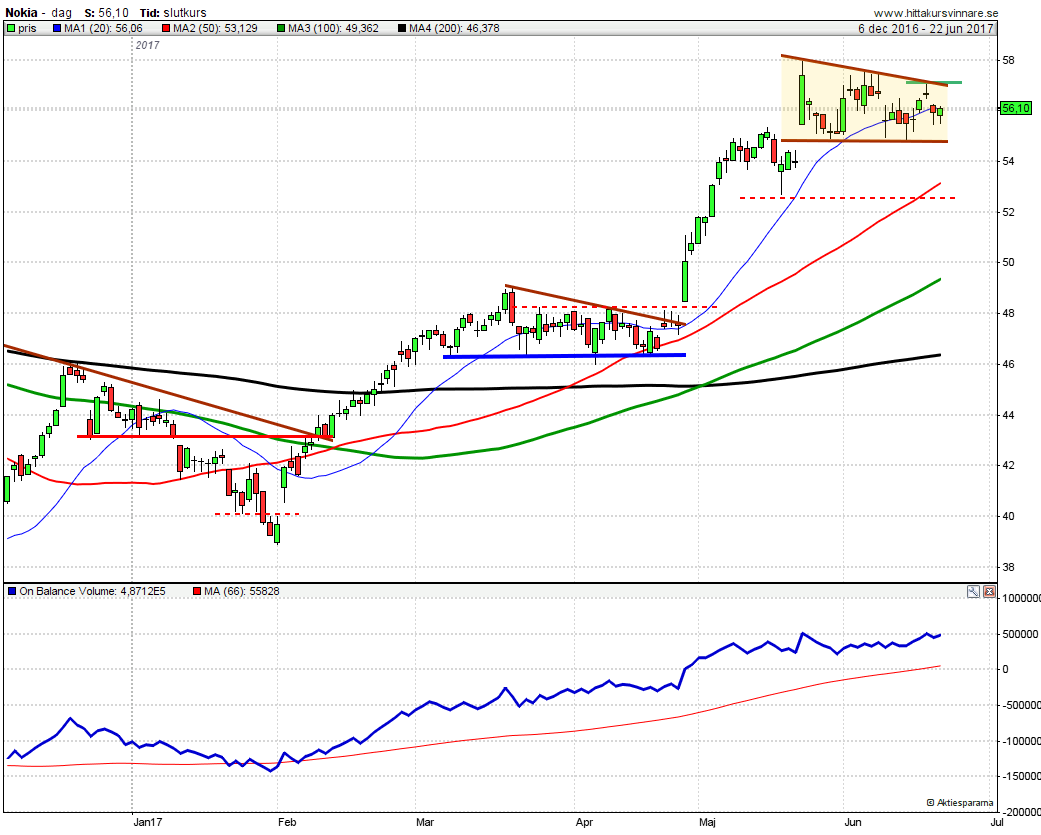This screenshot has height=835, width=1041.
Task: Click the 38 price axis label
Action: pyautogui.click(x=1008, y=568)
